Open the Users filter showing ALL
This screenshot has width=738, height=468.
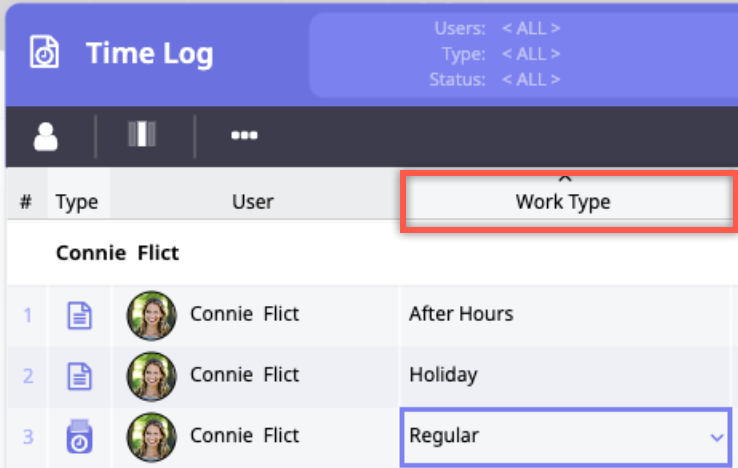coord(530,29)
